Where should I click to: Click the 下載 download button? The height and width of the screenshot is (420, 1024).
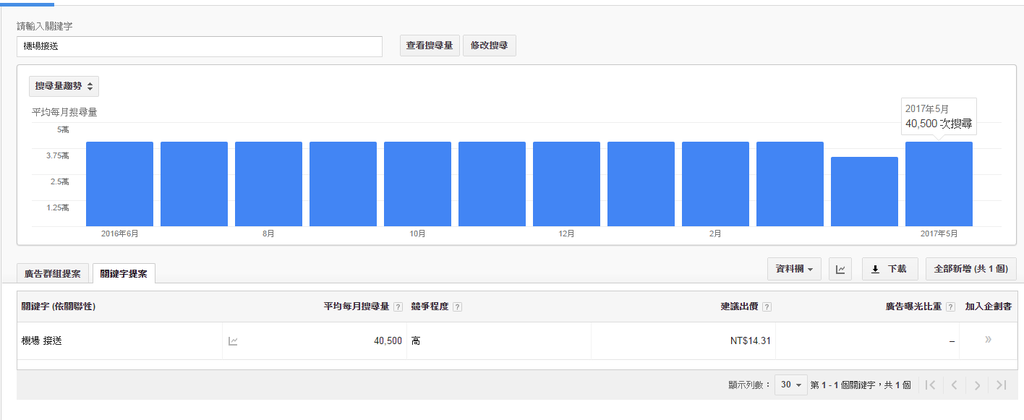(x=889, y=269)
